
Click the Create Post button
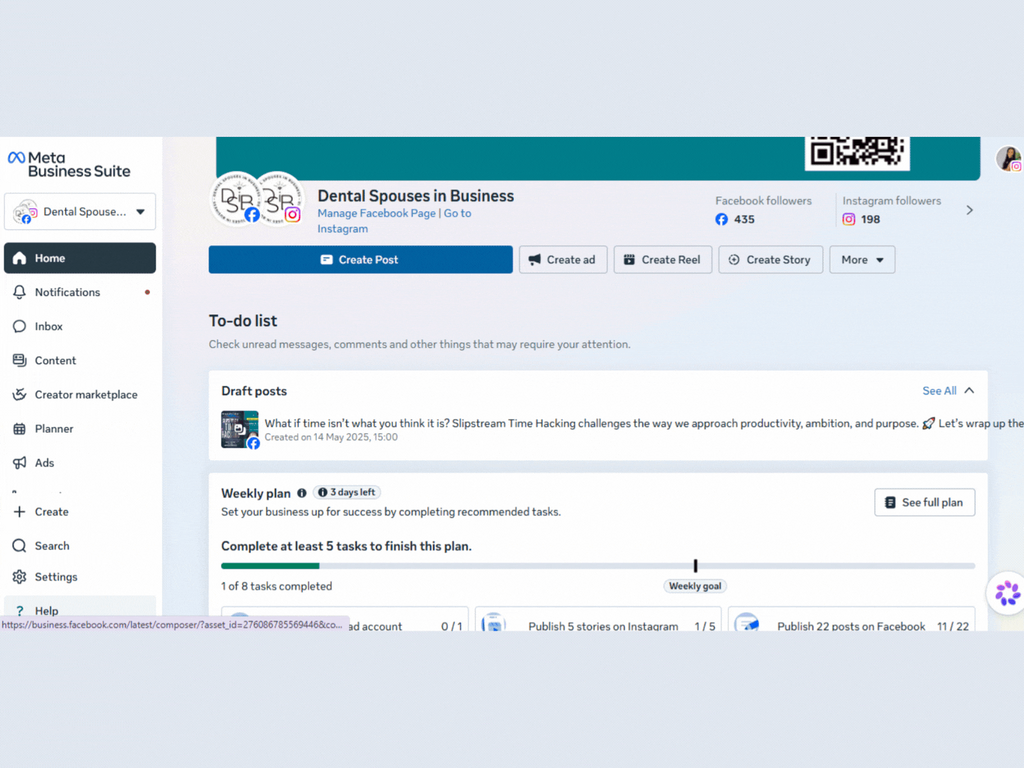360,259
